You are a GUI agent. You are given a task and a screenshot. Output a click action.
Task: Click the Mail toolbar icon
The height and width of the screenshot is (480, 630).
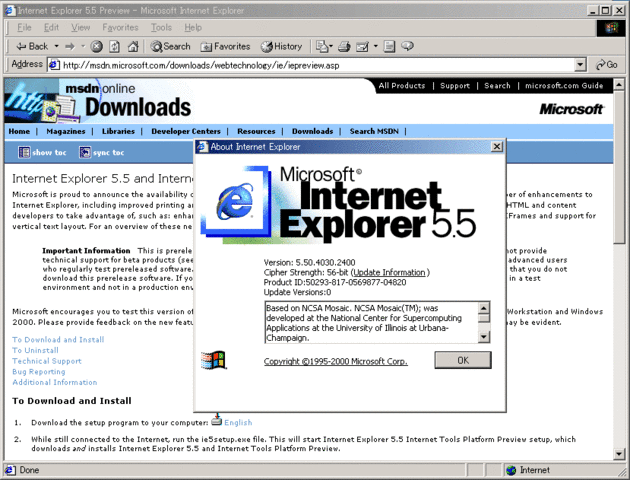(323, 47)
